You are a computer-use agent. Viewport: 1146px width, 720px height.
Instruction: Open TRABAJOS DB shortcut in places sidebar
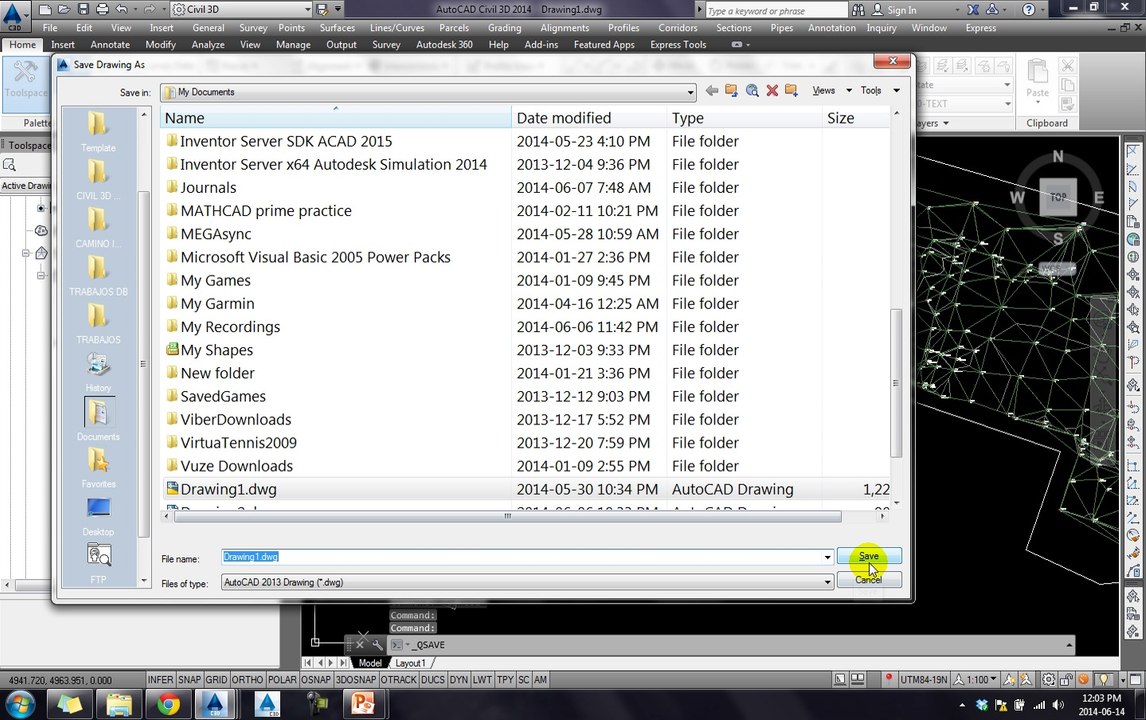98,276
